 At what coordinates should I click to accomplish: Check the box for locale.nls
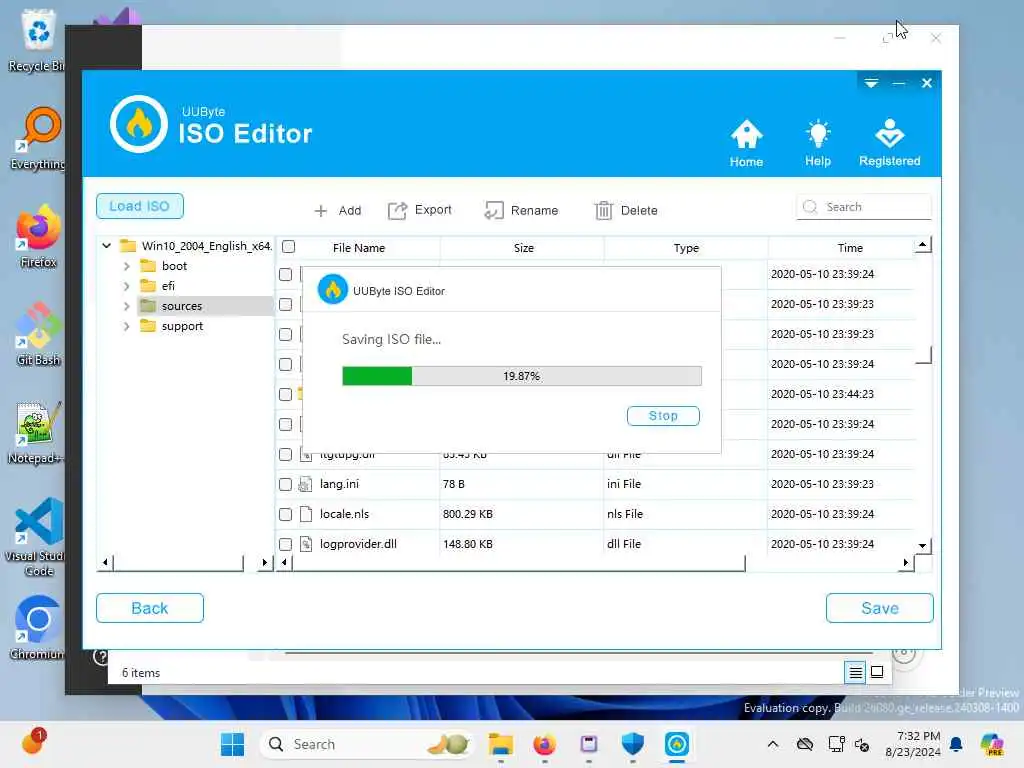point(285,515)
